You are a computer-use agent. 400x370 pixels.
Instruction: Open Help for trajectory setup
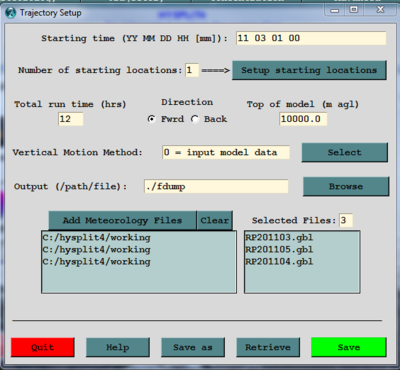(118, 347)
